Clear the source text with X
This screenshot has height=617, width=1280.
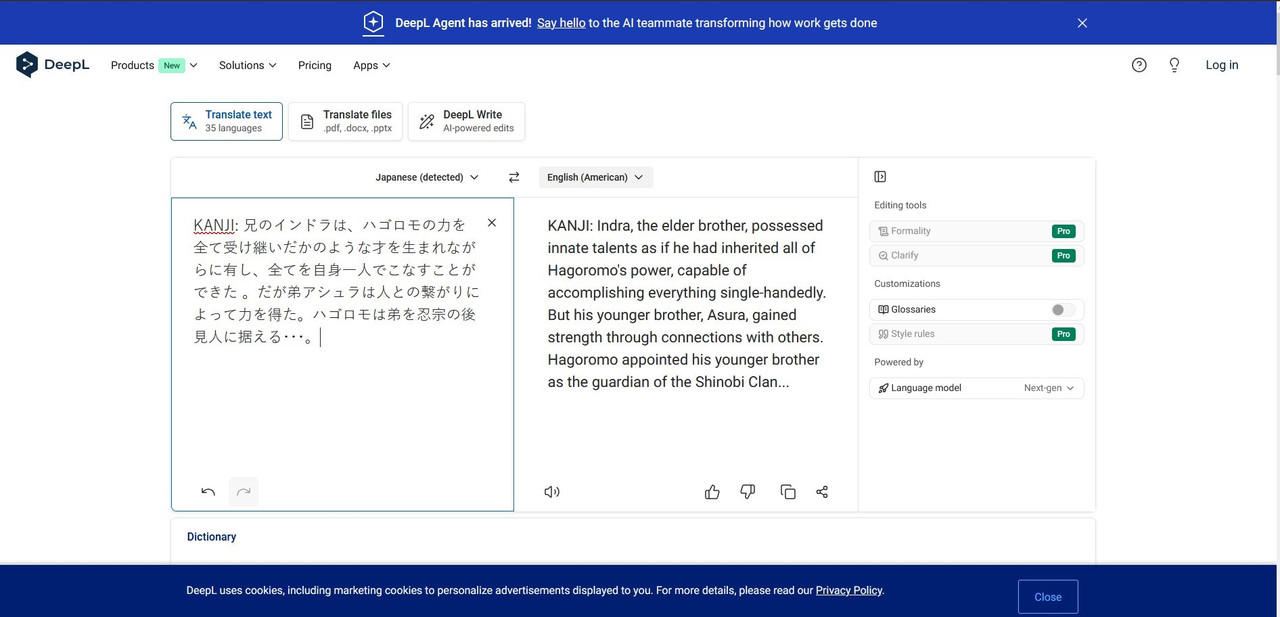(x=491, y=223)
